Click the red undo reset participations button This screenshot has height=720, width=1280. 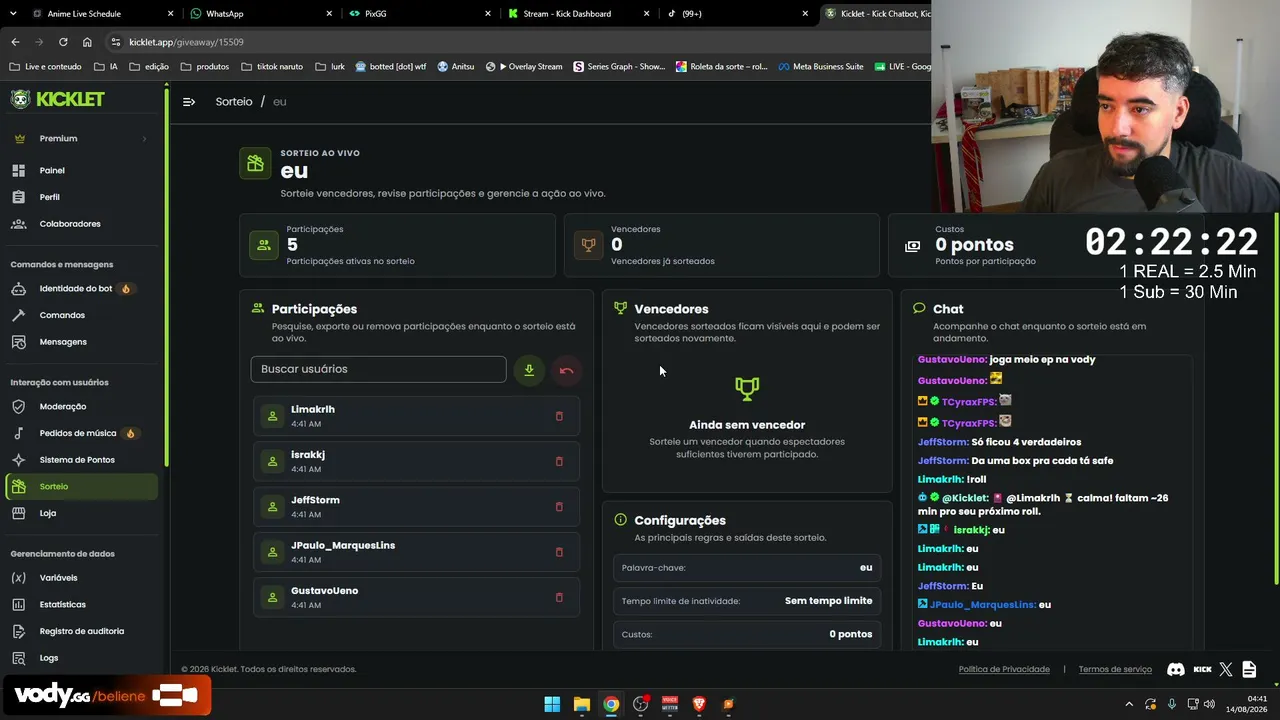click(566, 371)
